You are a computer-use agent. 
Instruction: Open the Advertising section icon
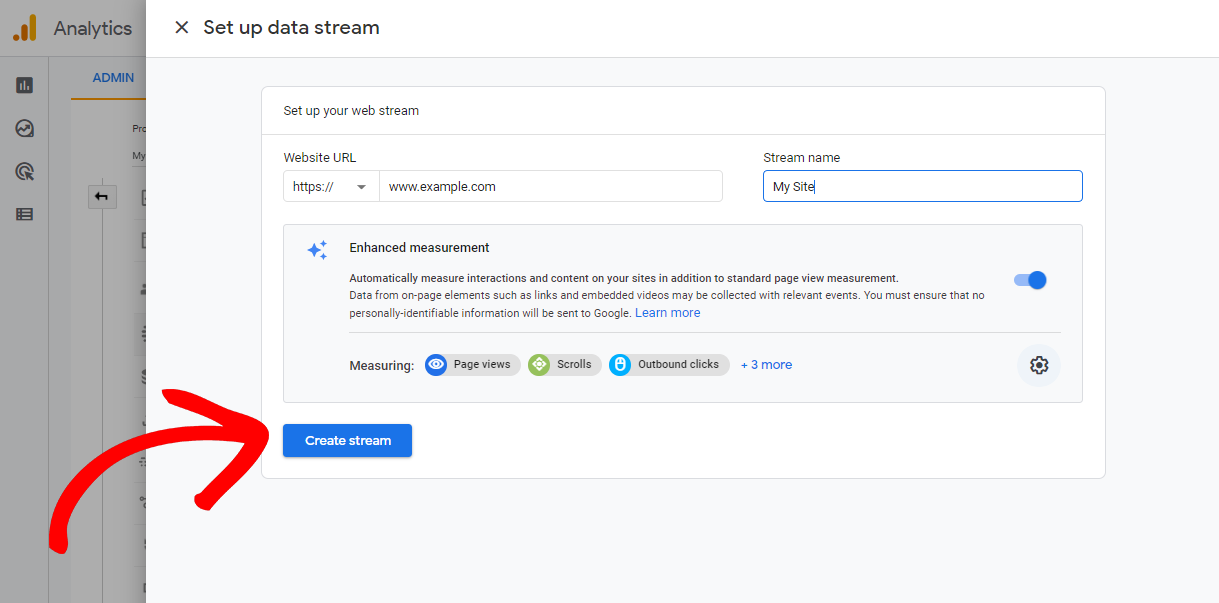(25, 172)
